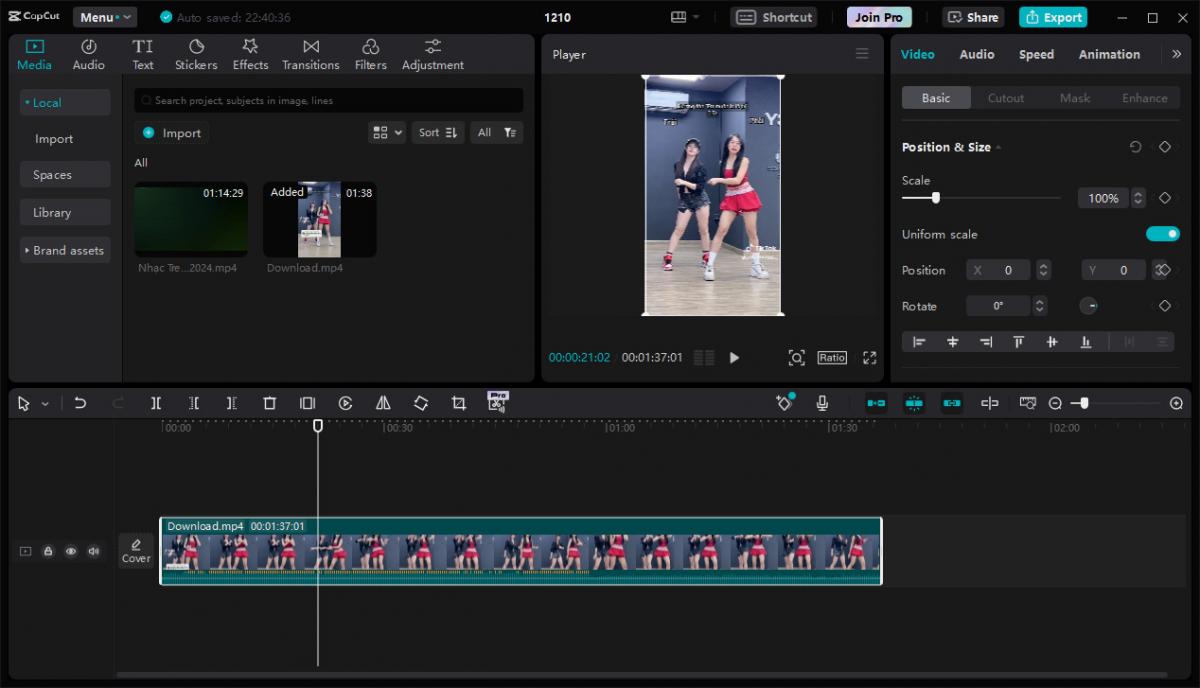Viewport: 1200px width, 688px height.
Task: Mute the track with speaker icon
Action: pyautogui.click(x=93, y=551)
